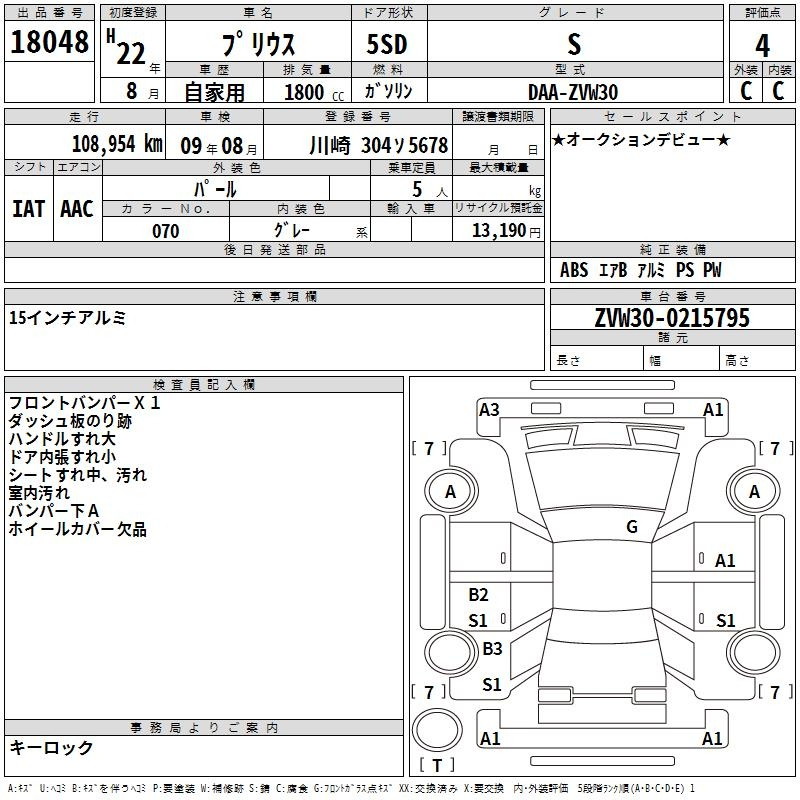The width and height of the screenshot is (800, 800).
Task: Click the キーロック office notice text
Action: [52, 748]
